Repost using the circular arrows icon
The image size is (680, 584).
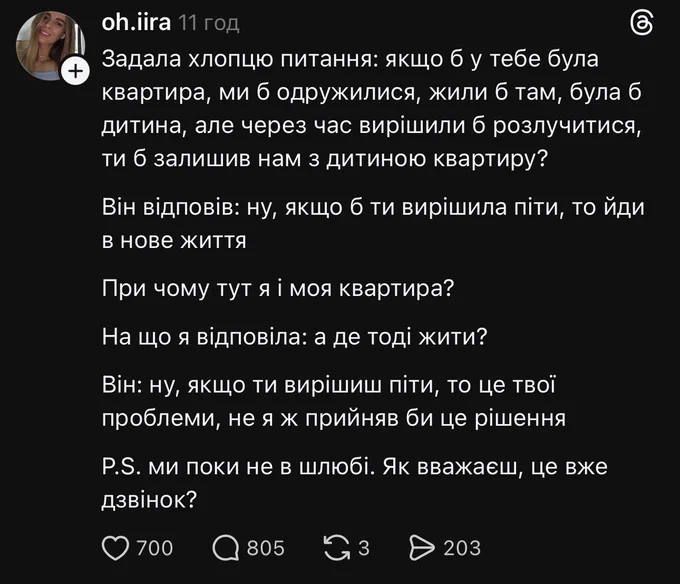[x=337, y=548]
